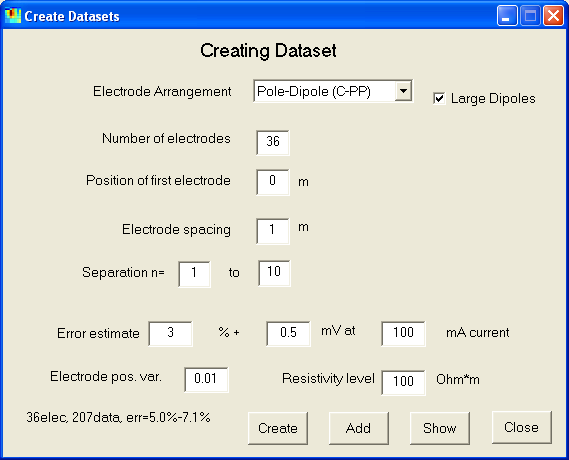Click the red X window close icon
569x460 pixels.
553,16
